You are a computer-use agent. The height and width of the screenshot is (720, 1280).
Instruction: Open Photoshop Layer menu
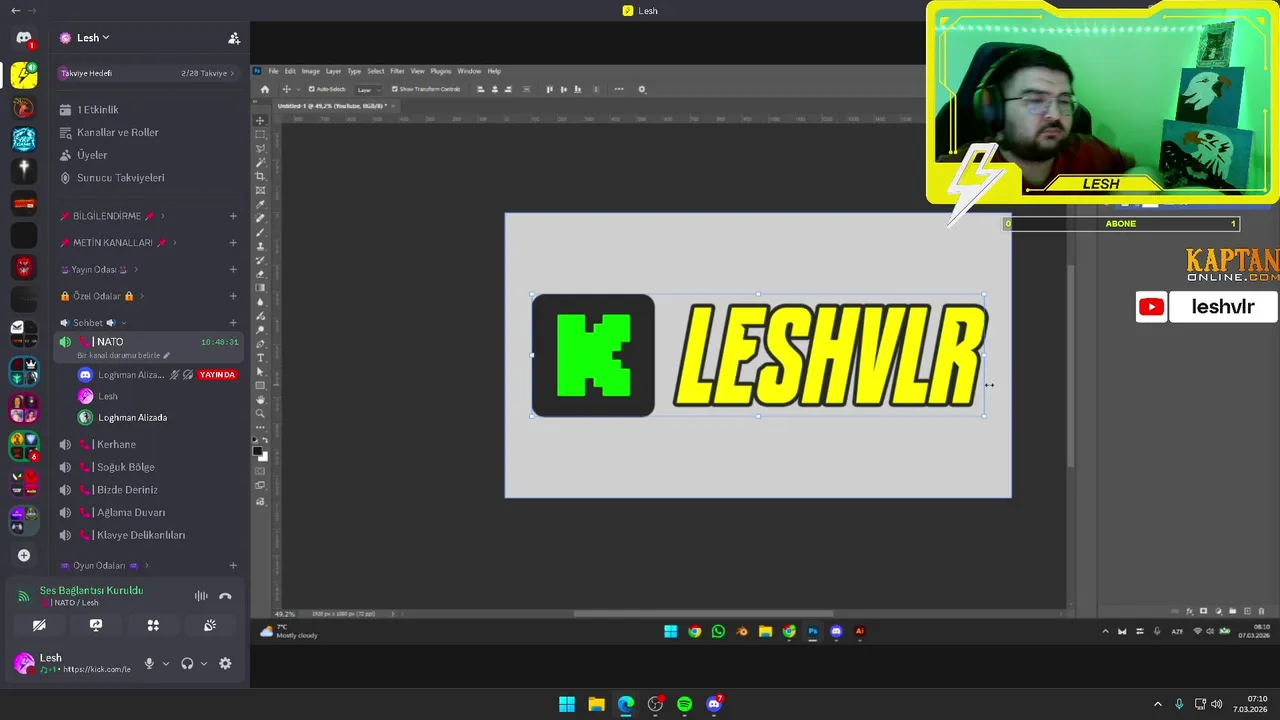[333, 71]
